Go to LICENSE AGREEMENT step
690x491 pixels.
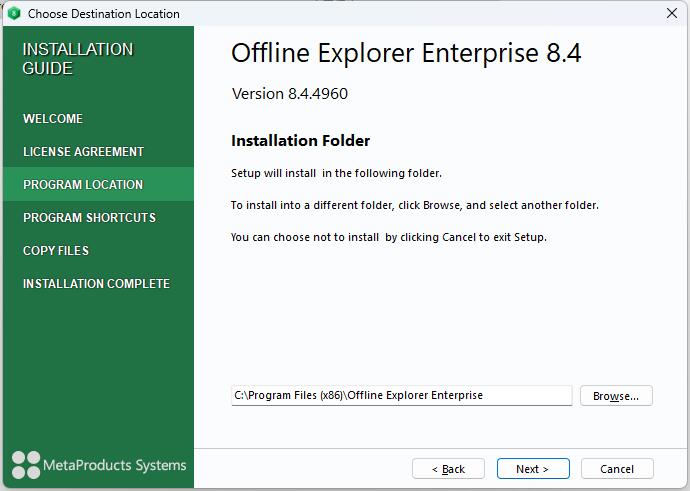click(x=83, y=152)
